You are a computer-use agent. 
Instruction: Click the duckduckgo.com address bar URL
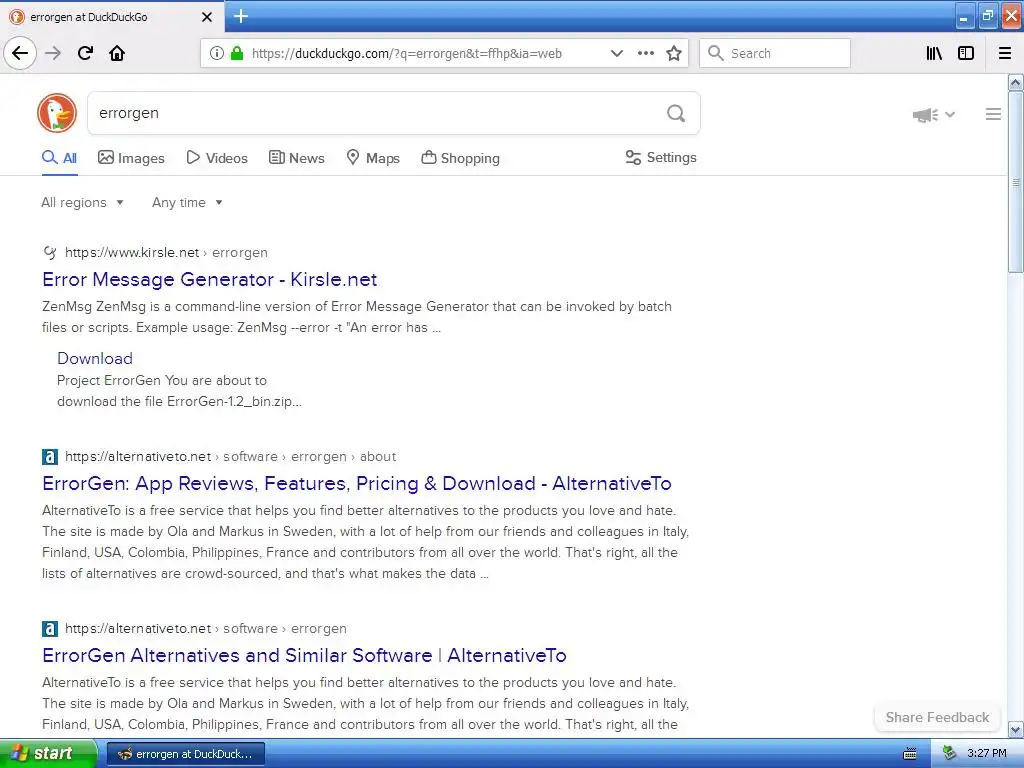click(x=407, y=54)
